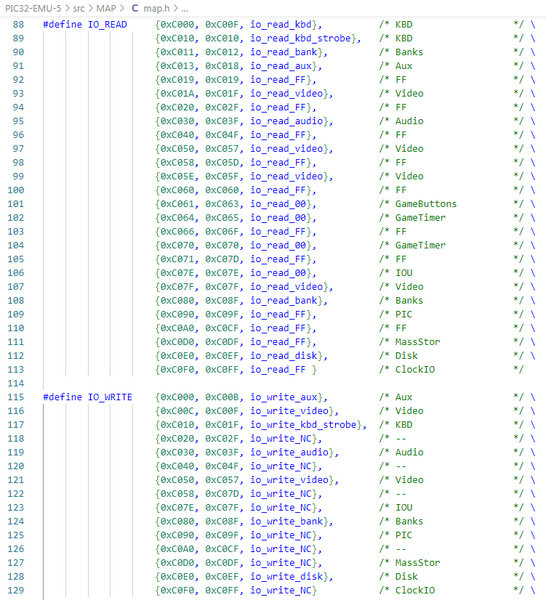Click io_read_audio on line 95
The height and width of the screenshot is (600, 546).
[287, 121]
